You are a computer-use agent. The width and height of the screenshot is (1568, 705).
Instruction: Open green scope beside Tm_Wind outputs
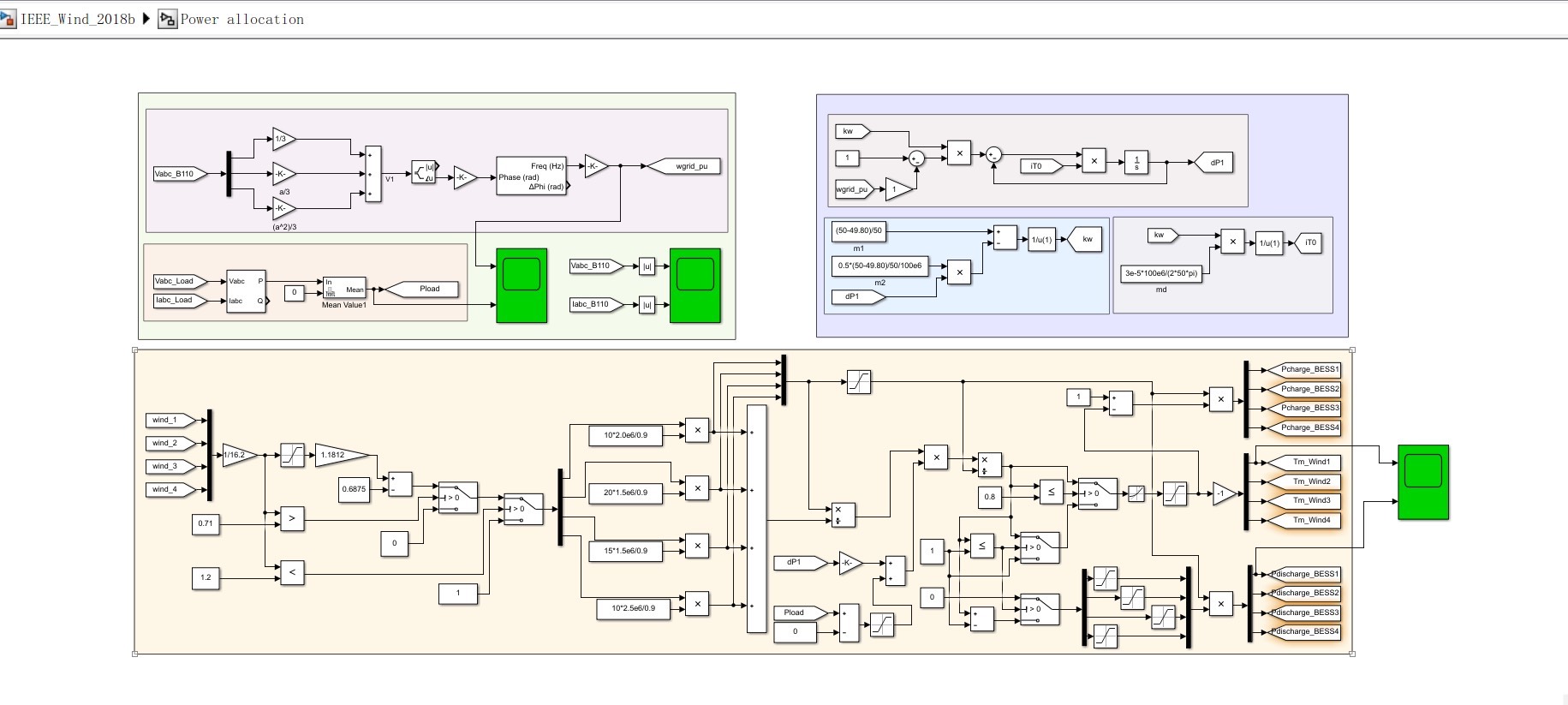(x=1423, y=482)
